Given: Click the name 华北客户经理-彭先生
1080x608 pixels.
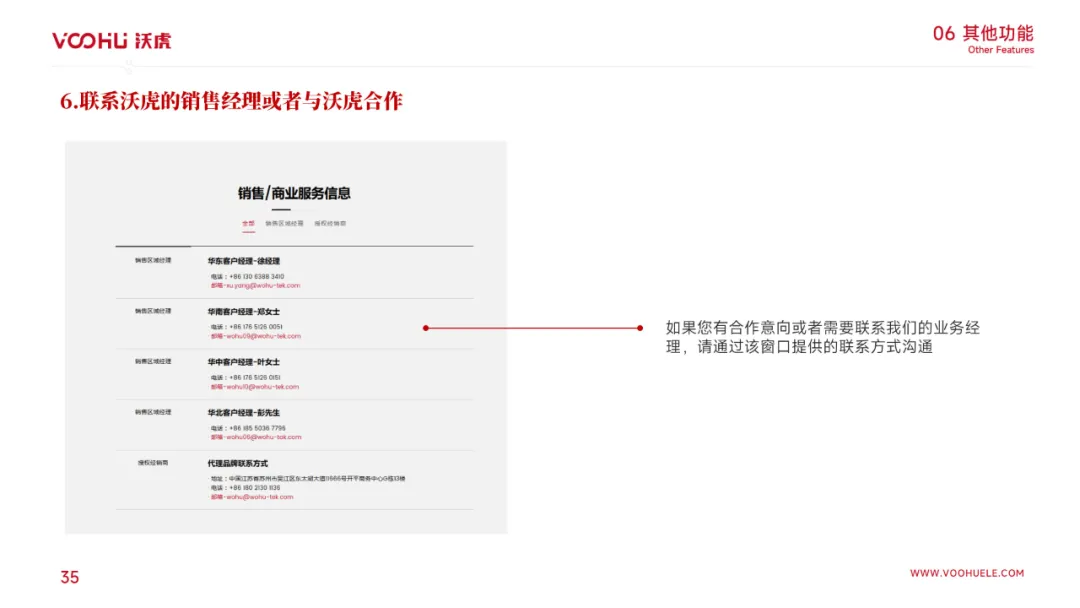Looking at the screenshot, I should [x=244, y=413].
